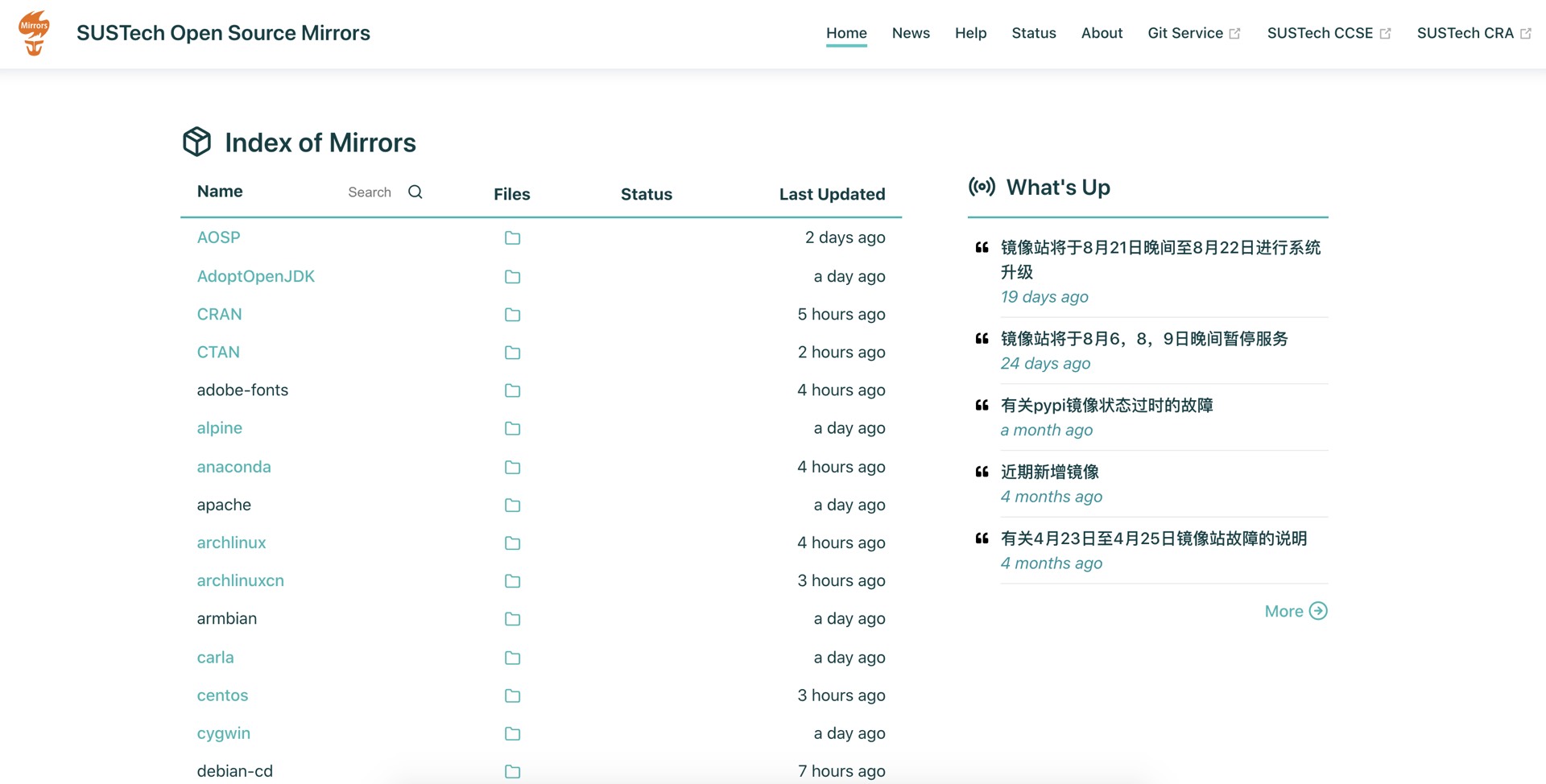Open the Status menu item

coord(1033,33)
